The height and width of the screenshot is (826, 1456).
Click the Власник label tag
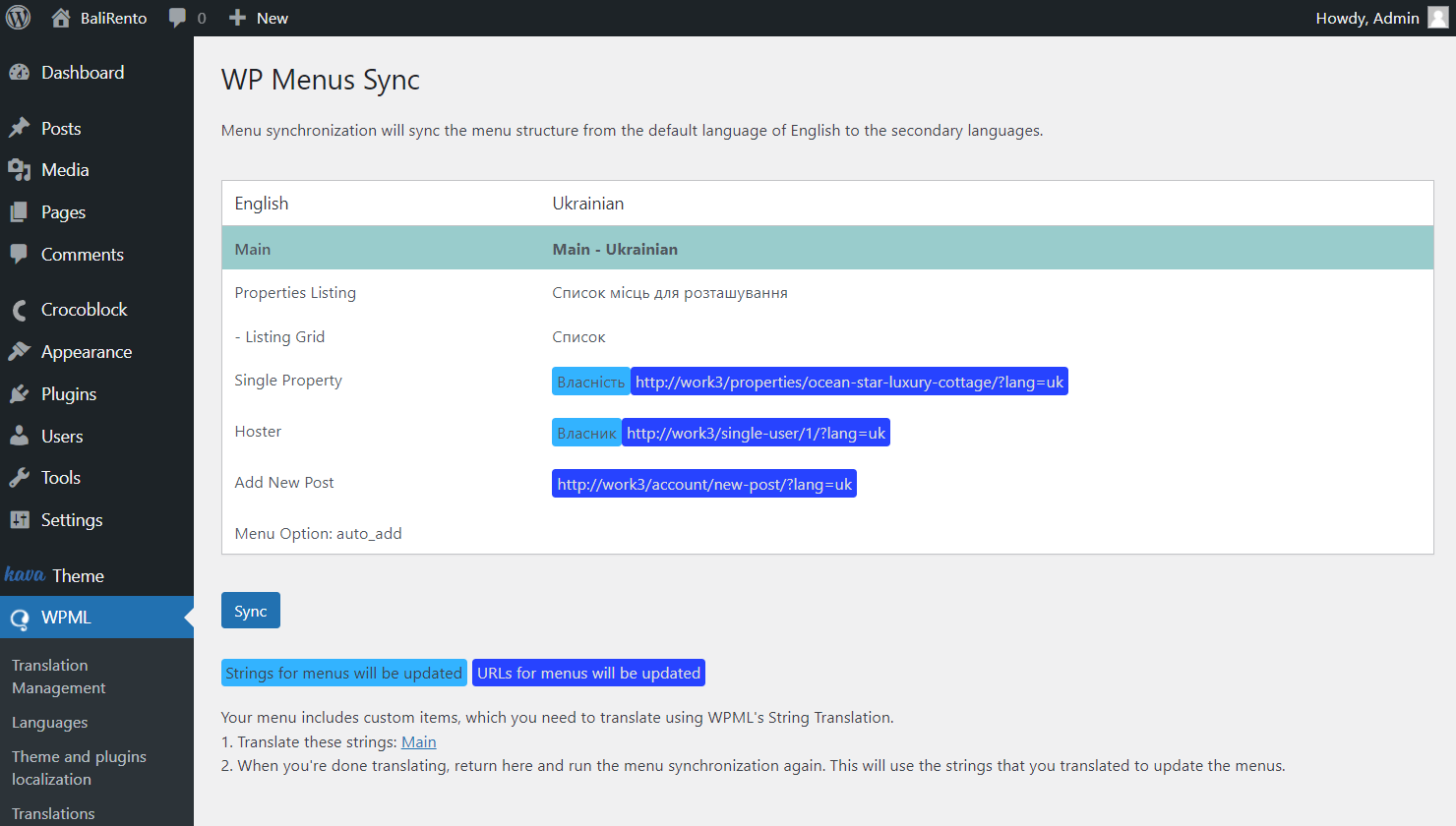coord(586,433)
